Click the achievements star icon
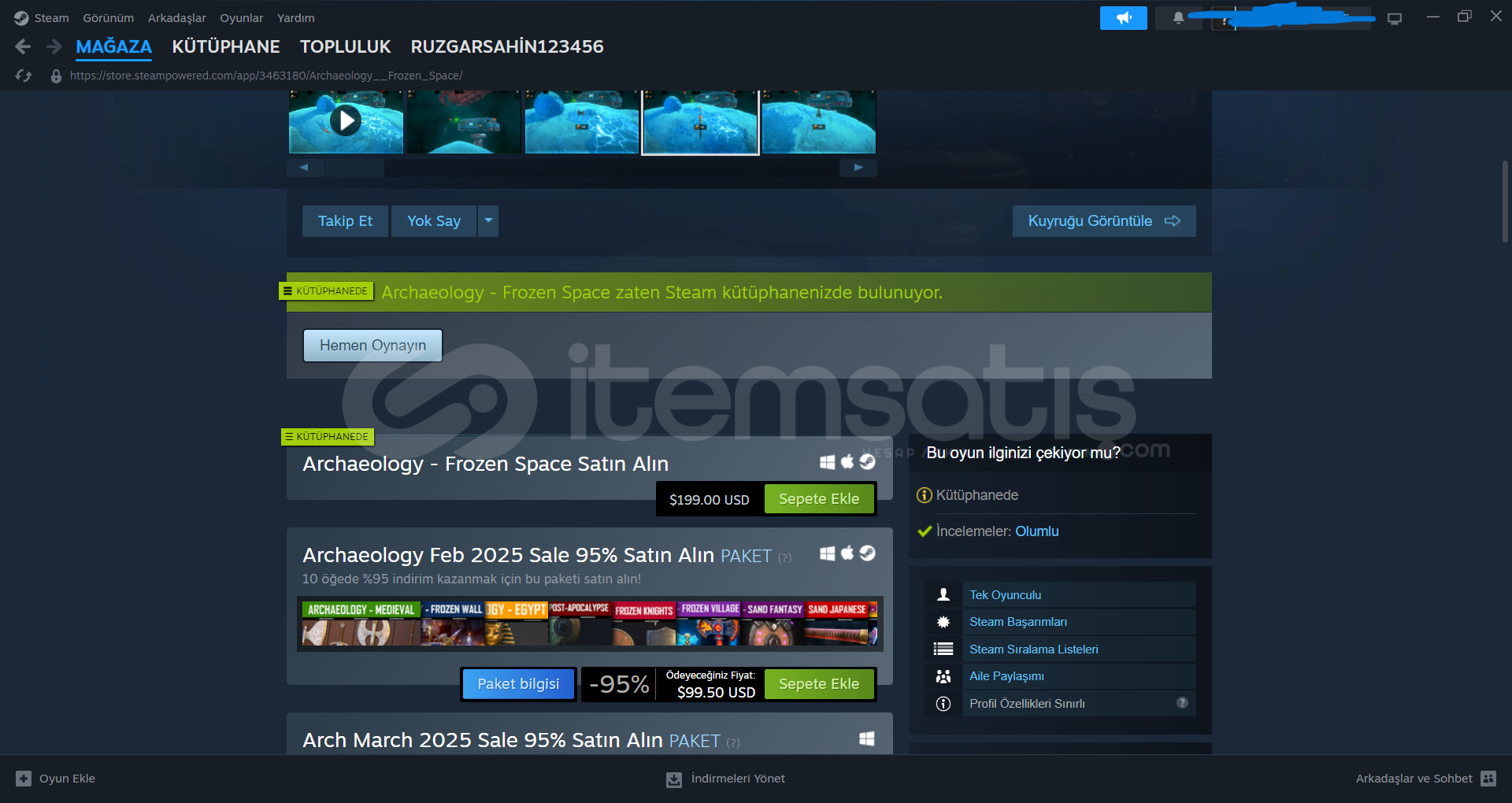1512x803 pixels. [x=943, y=622]
